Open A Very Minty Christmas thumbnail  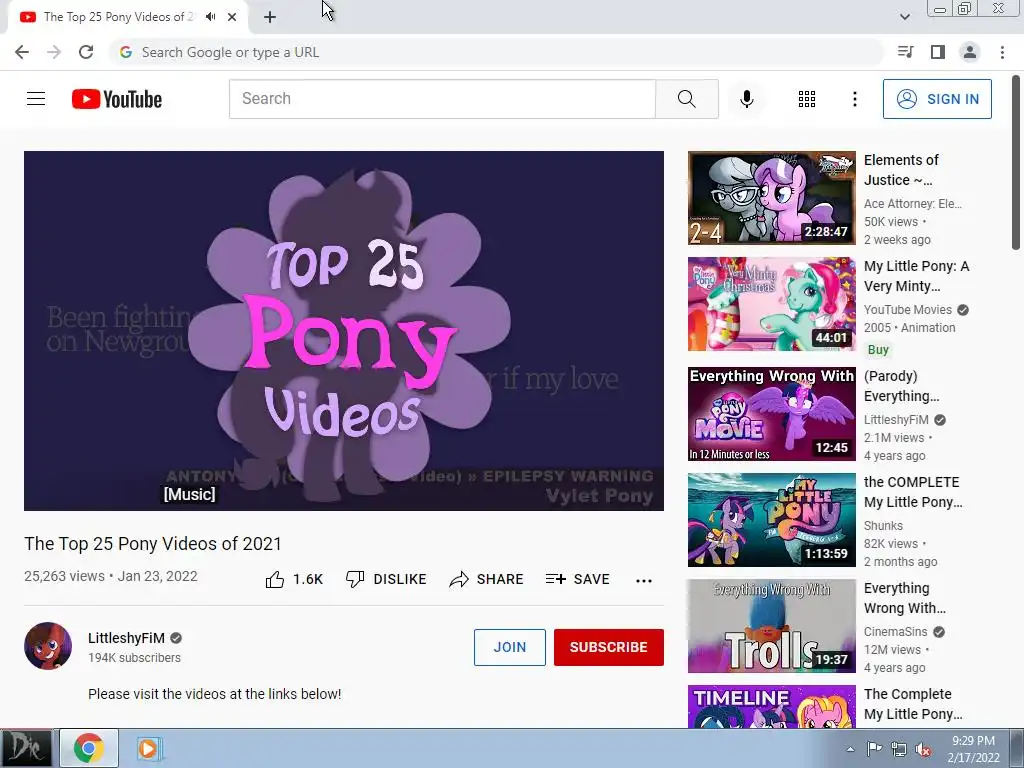[771, 304]
